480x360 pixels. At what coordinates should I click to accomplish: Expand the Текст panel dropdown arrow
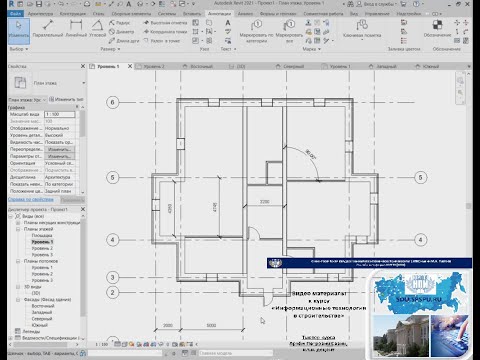tap(235, 49)
